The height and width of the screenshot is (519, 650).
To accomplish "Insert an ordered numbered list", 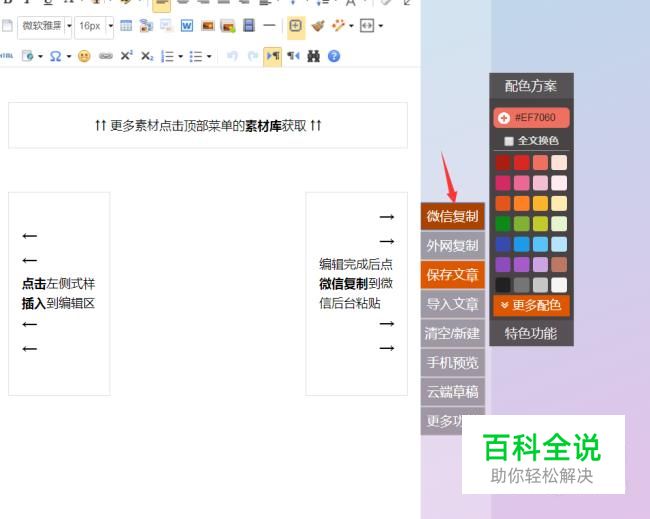I will 167,56.
